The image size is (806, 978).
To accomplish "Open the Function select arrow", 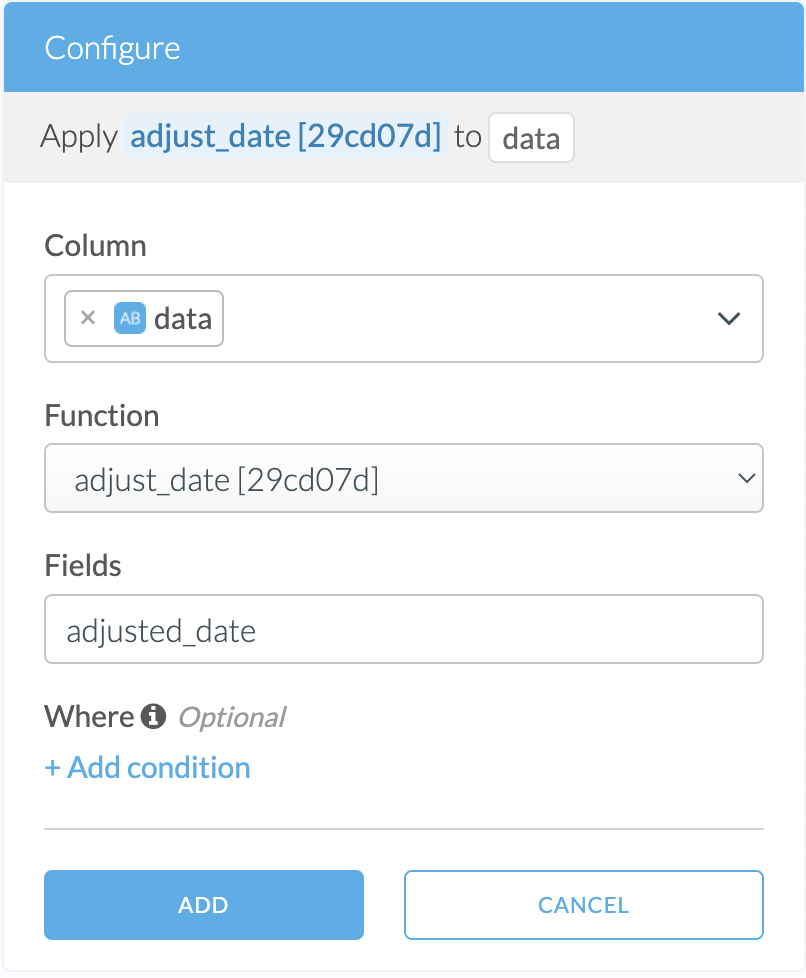I will [745, 478].
